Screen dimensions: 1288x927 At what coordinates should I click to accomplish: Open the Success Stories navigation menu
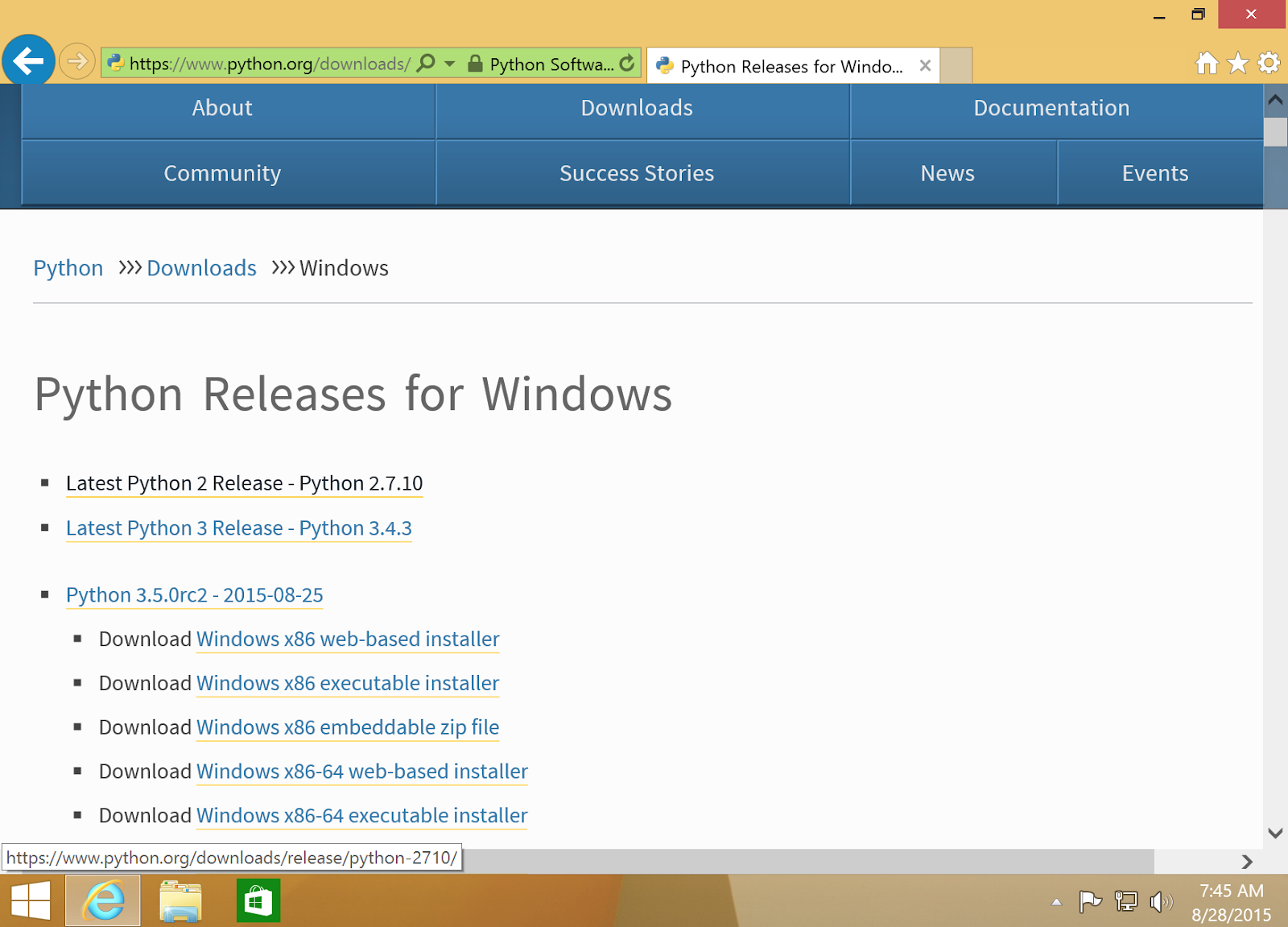coord(637,173)
